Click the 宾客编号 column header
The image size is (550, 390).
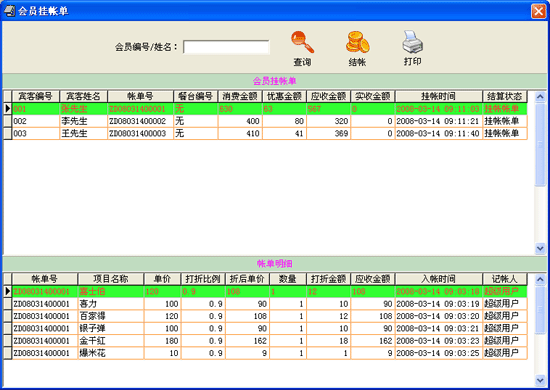36,96
